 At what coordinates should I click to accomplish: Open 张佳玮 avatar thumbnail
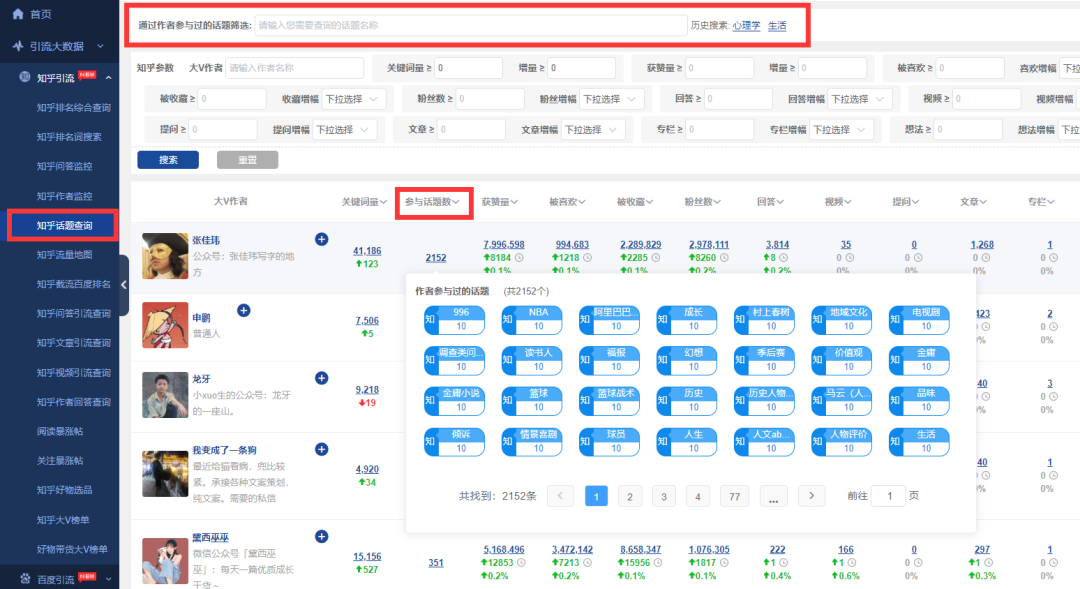click(x=165, y=256)
